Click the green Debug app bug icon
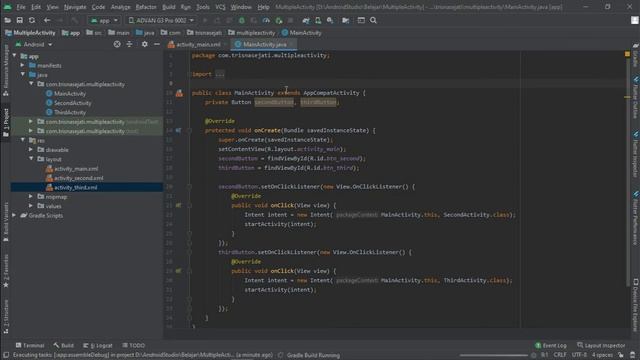The height and width of the screenshot is (360, 640). (242, 20)
